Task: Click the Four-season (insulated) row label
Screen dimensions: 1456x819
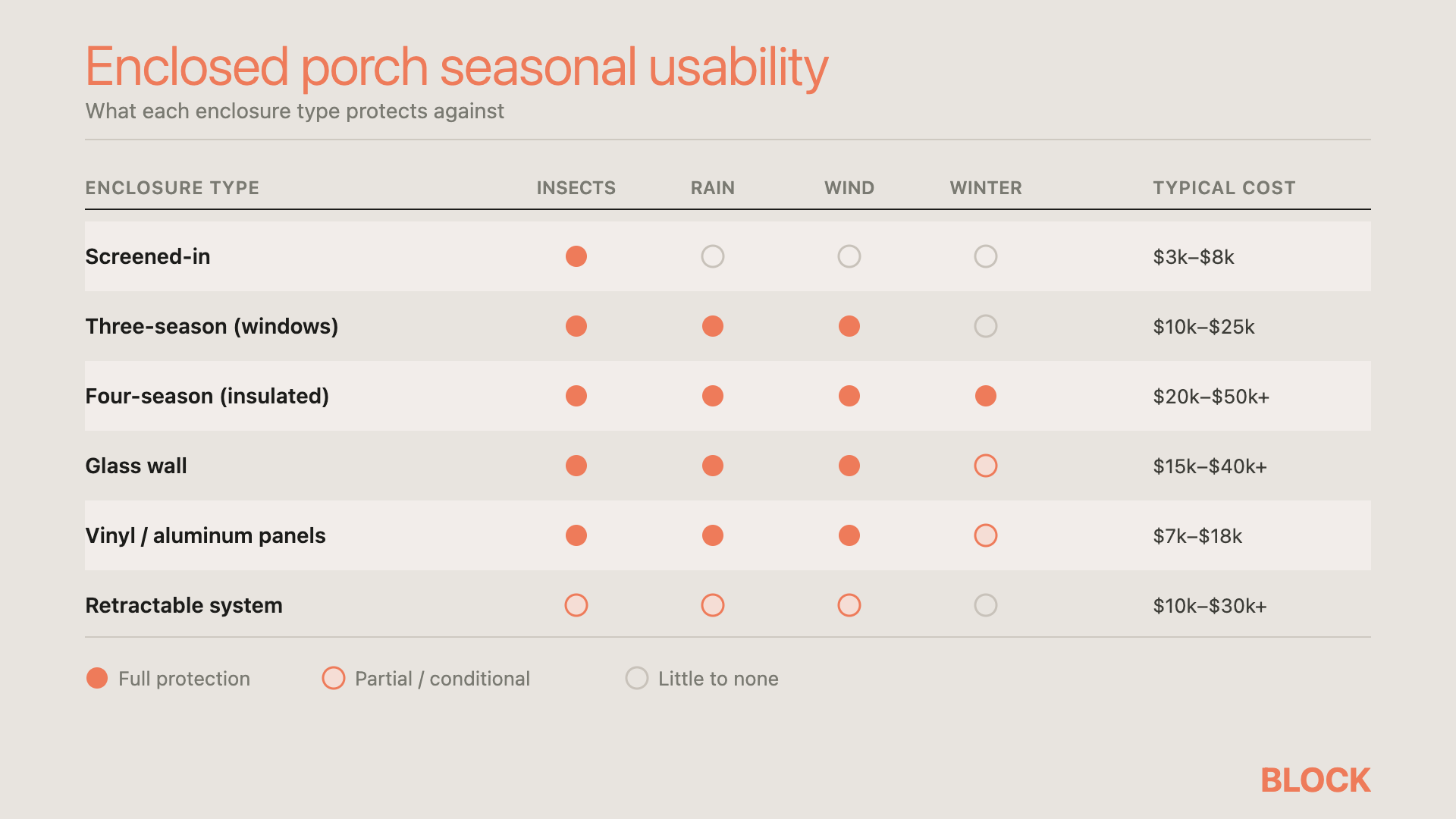Action: pos(207,396)
